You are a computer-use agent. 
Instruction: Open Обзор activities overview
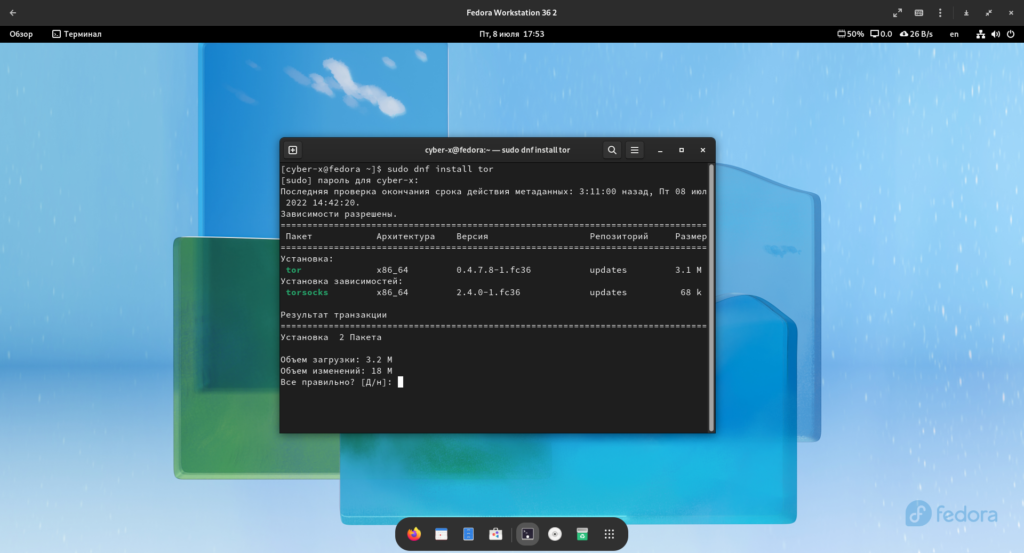pos(21,34)
